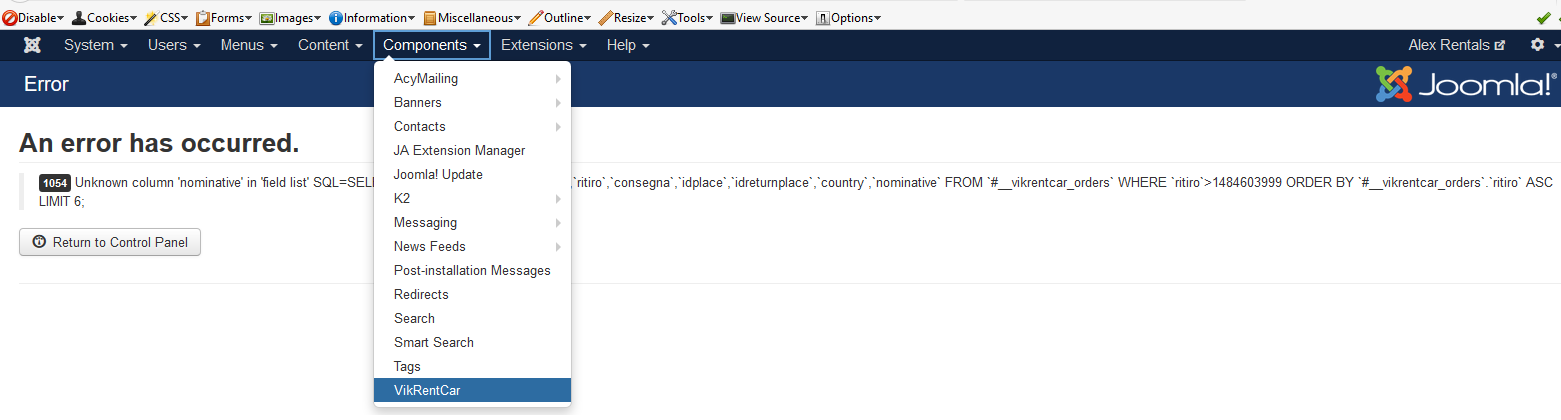Open the View Source toolbar menu
1561x420 pixels.
[764, 18]
